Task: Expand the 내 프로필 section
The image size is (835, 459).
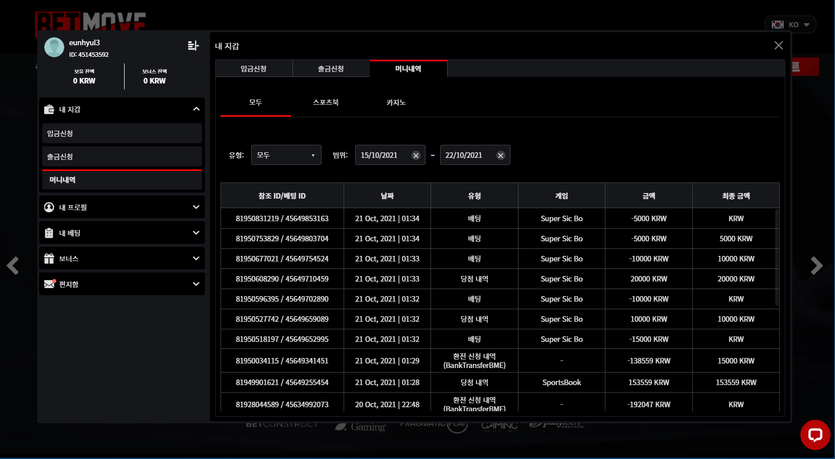Action: [x=196, y=207]
